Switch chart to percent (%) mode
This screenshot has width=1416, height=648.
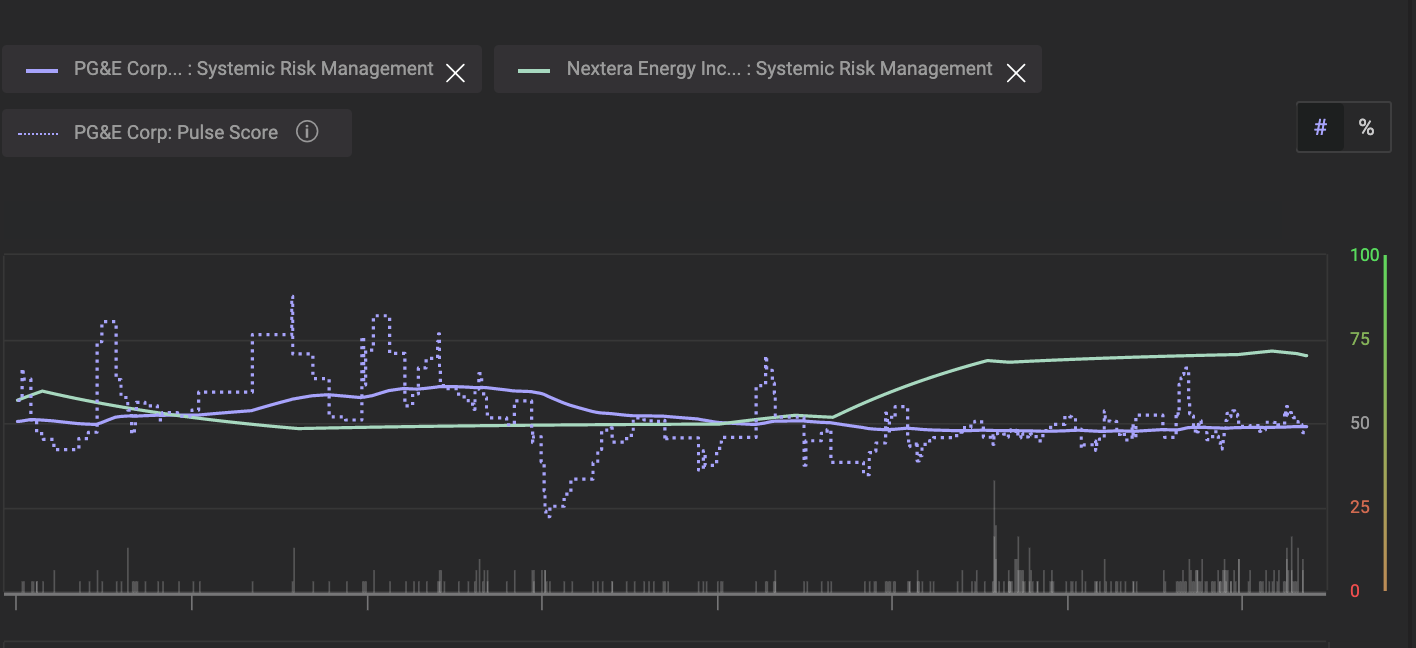tap(1366, 127)
